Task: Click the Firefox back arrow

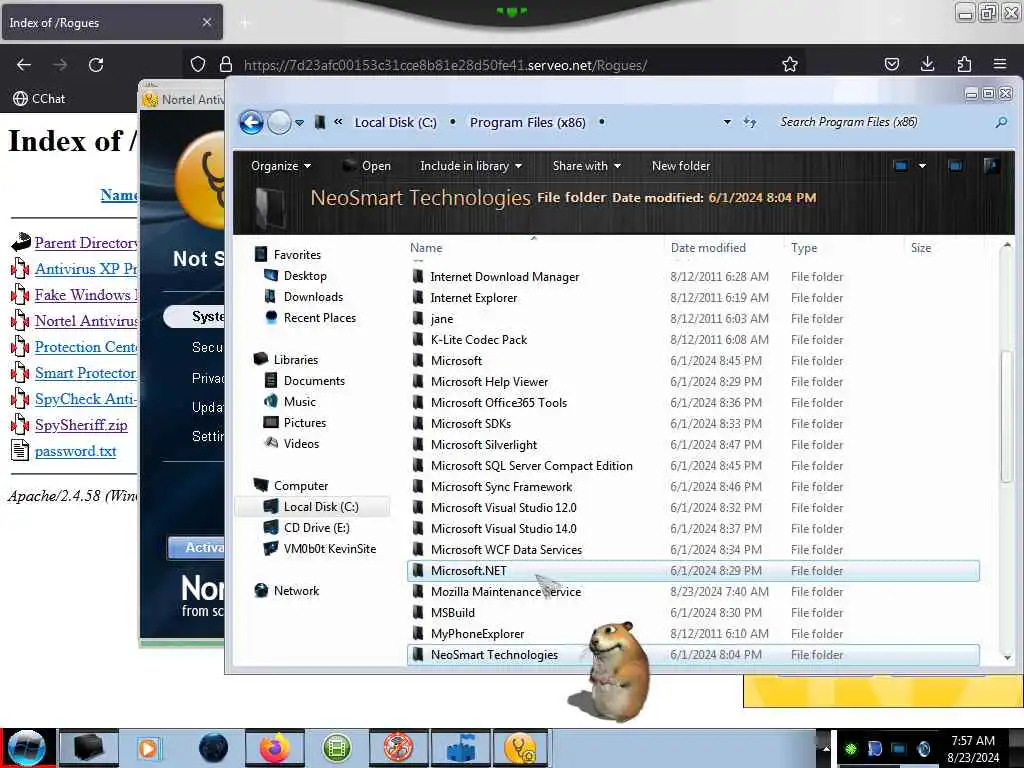Action: tap(24, 65)
